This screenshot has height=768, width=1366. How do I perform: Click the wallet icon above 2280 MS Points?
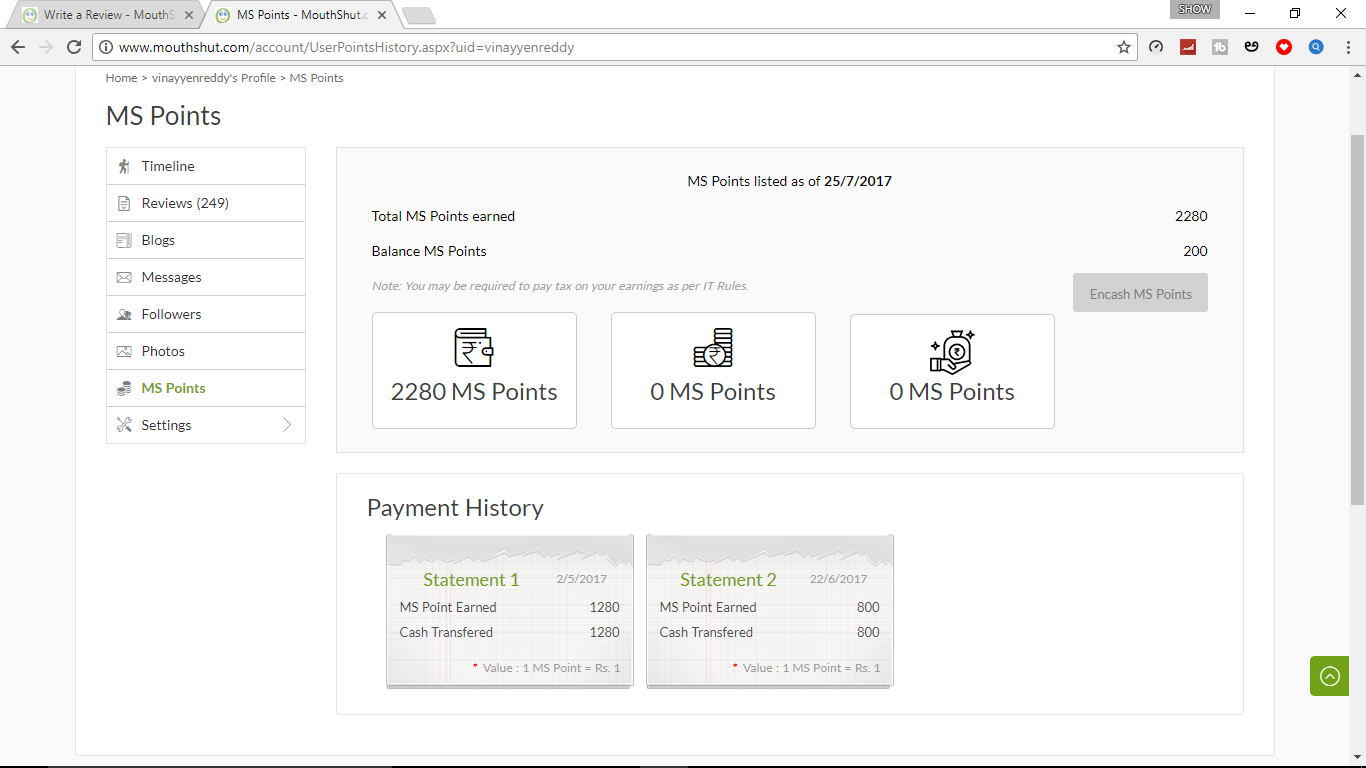point(474,348)
